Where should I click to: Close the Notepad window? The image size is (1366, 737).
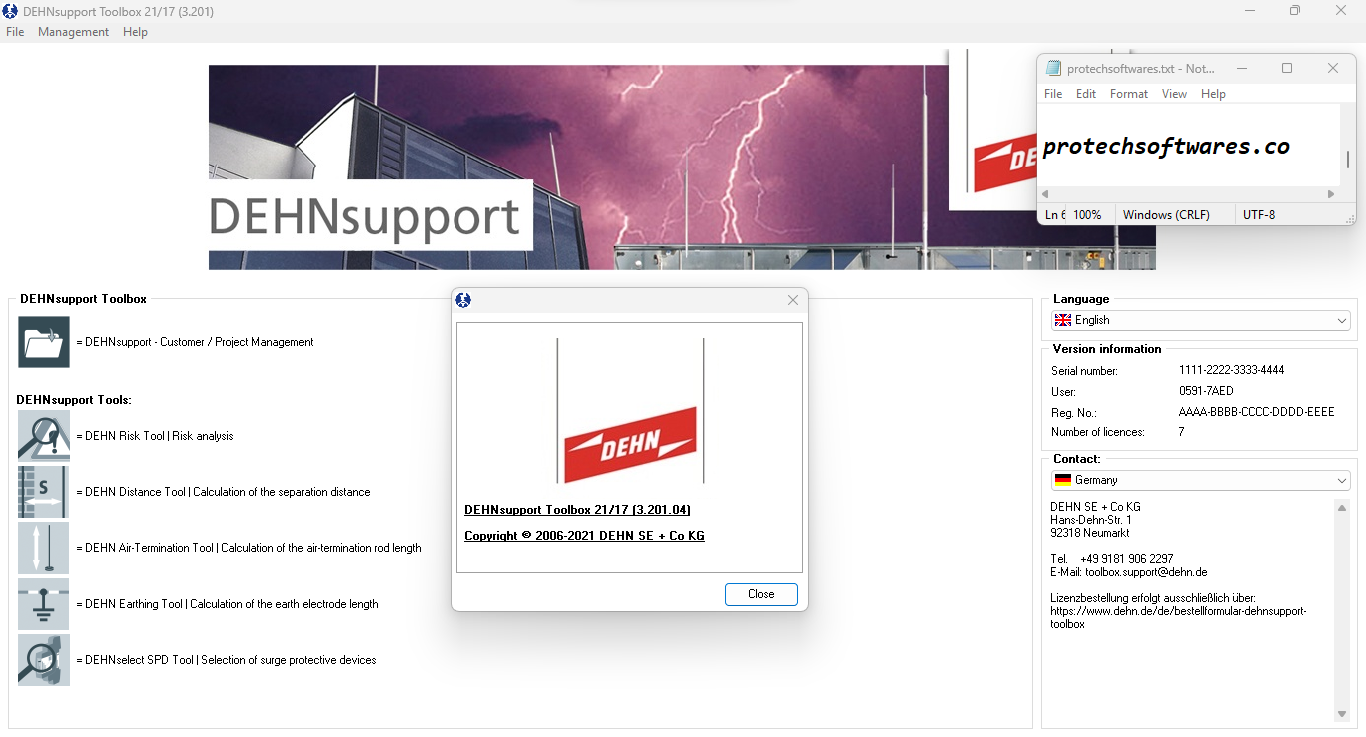pos(1333,68)
